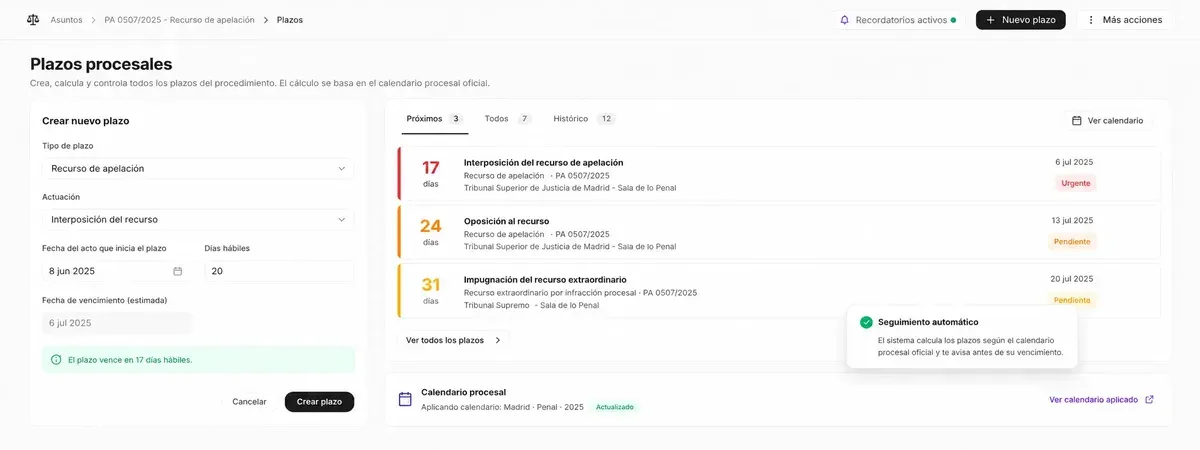
Task: Click the 6 jul 2025 due date in list
Action: coord(1074,162)
